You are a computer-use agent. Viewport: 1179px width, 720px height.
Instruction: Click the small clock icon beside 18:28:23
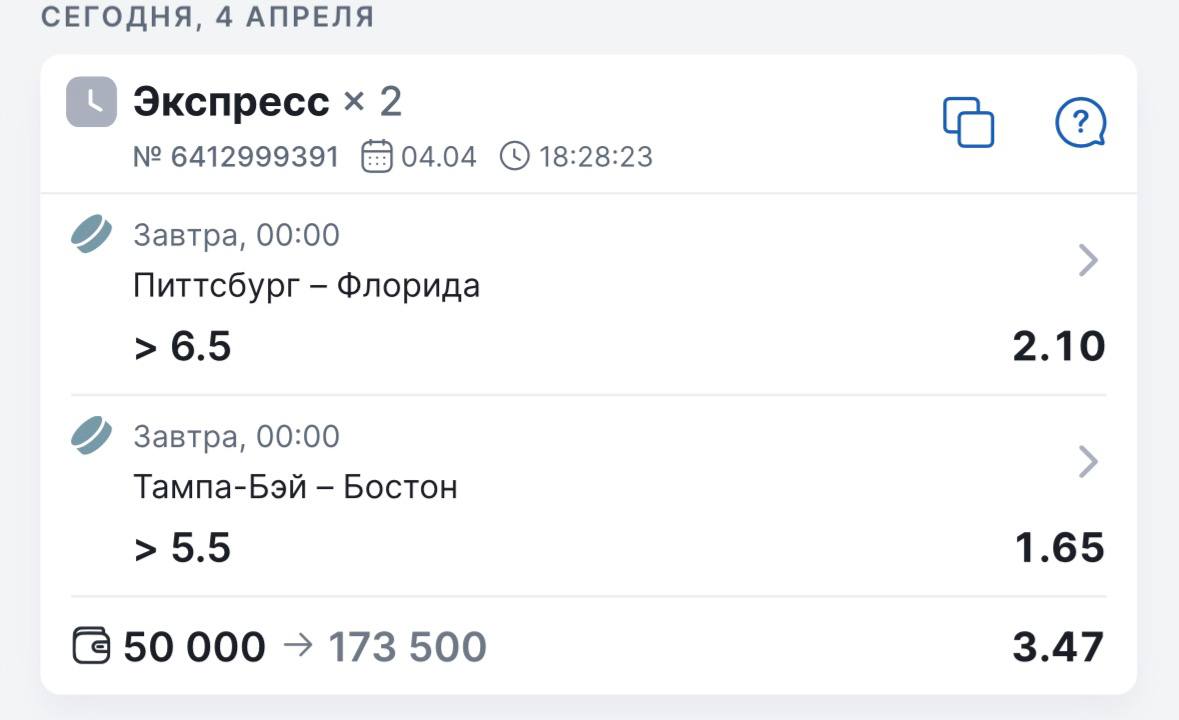[514, 157]
